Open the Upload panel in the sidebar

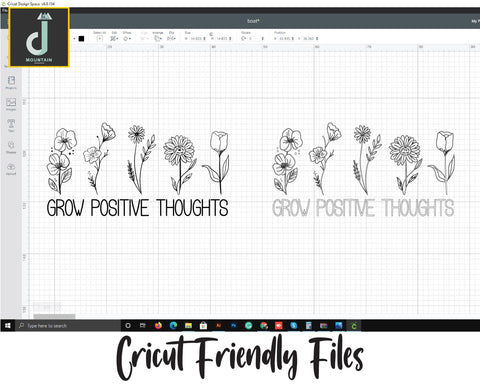[x=11, y=169]
